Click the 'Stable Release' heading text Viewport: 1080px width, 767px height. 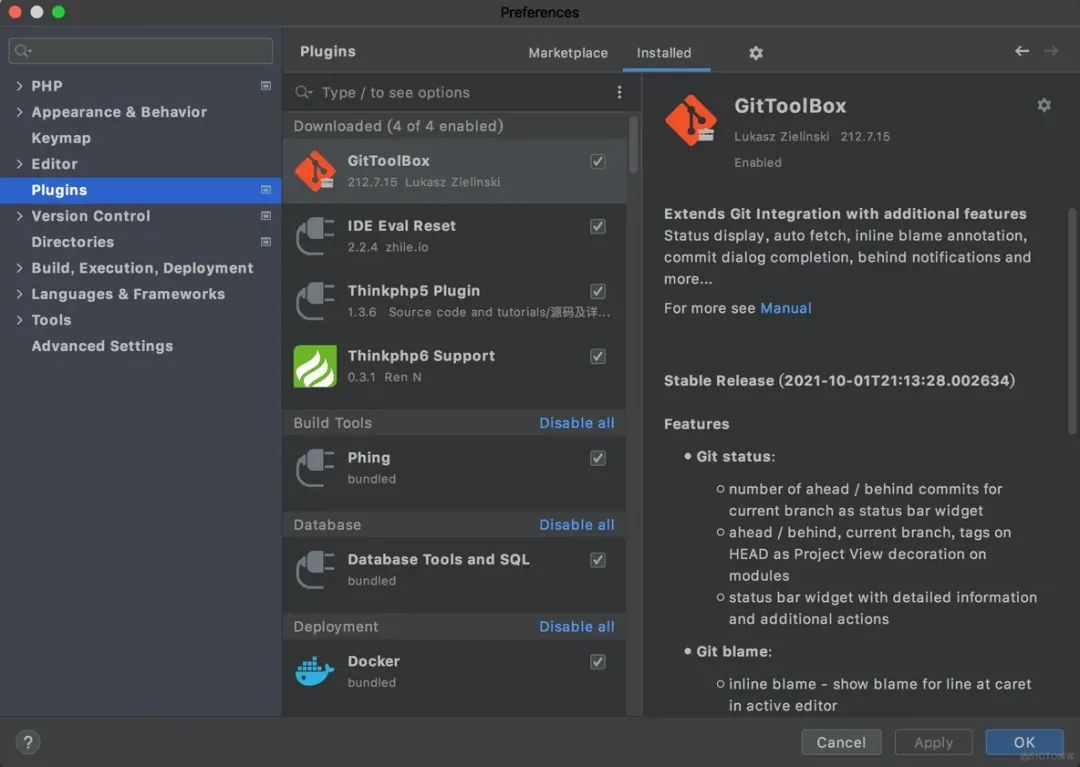[x=839, y=381]
